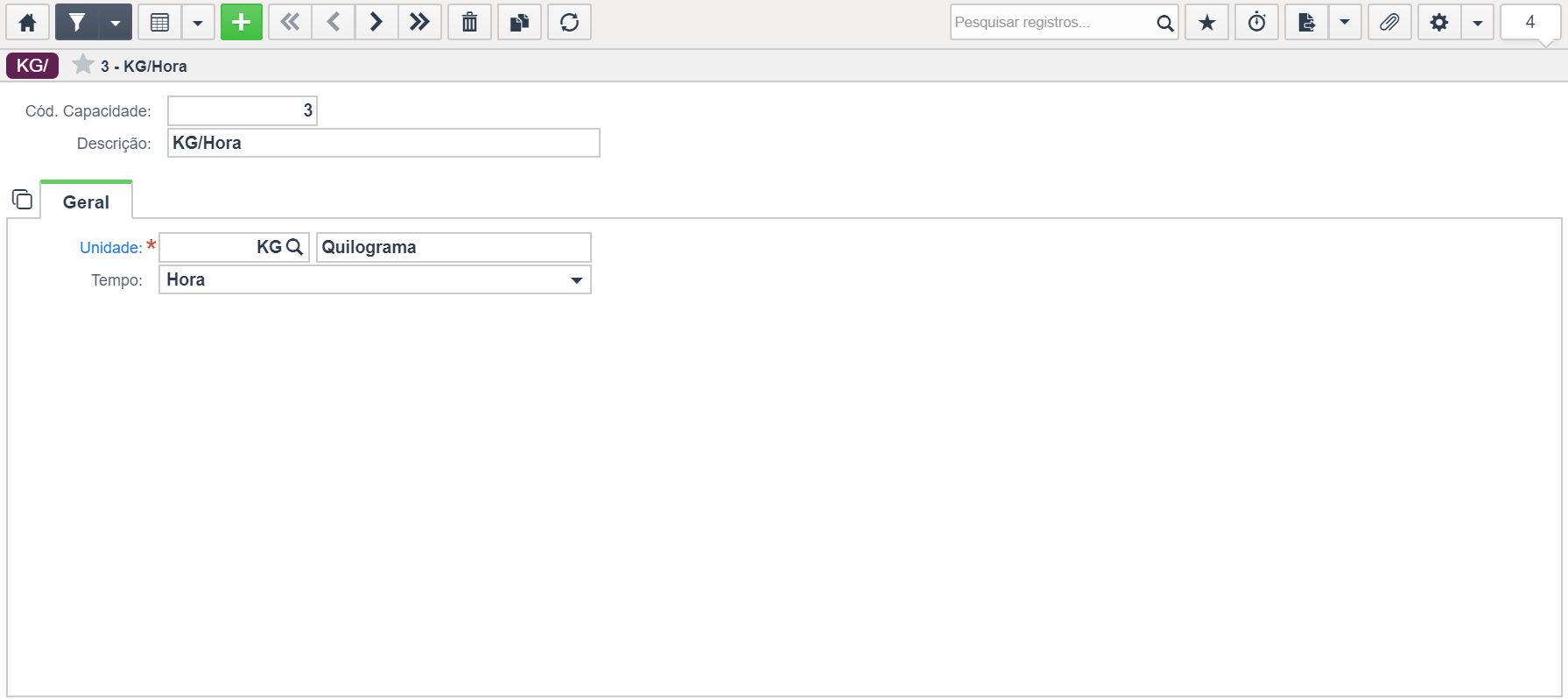Screen dimensions: 1568x699
Task: Expand the export options arrow
Action: (x=1345, y=23)
